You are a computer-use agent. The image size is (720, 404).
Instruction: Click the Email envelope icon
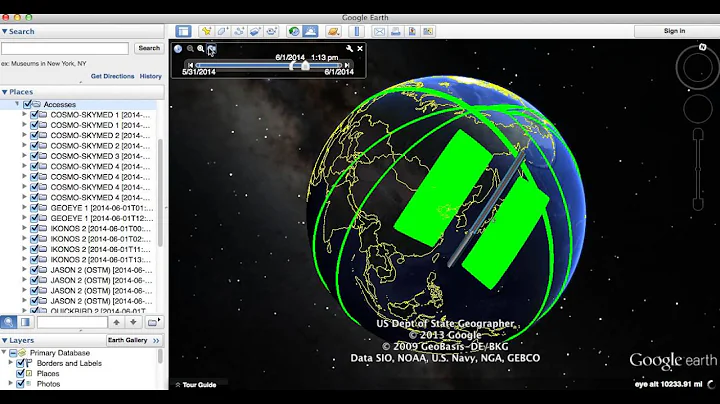pyautogui.click(x=379, y=31)
